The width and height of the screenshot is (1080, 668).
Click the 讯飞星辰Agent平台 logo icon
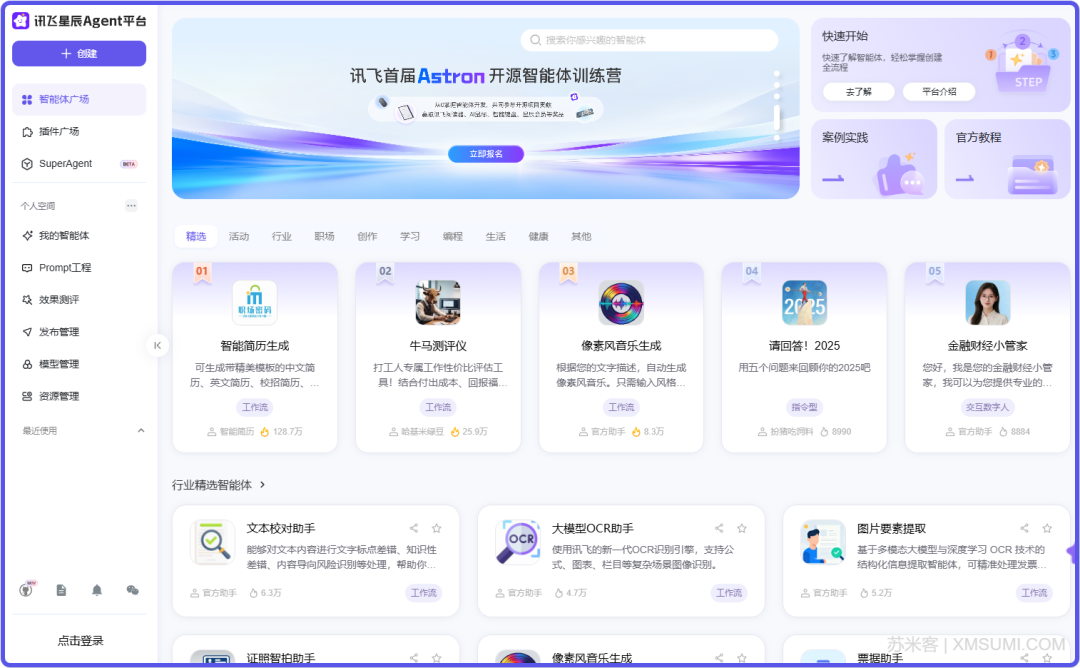coord(21,21)
